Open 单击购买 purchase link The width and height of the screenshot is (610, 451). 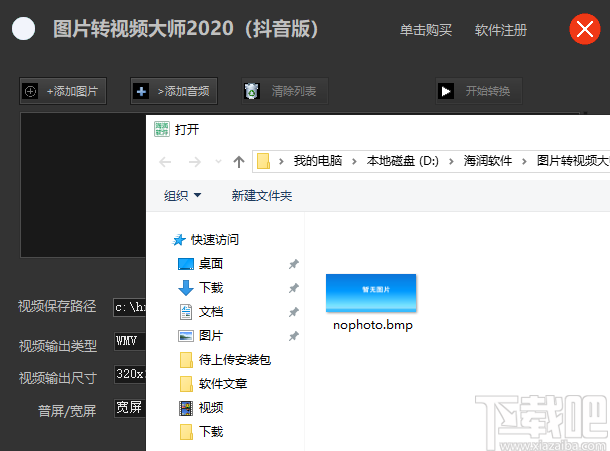tap(426, 30)
